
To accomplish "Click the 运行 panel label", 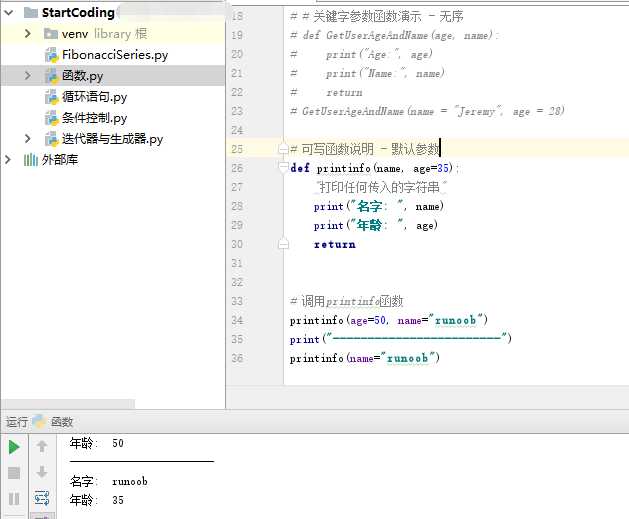I will tap(17, 422).
